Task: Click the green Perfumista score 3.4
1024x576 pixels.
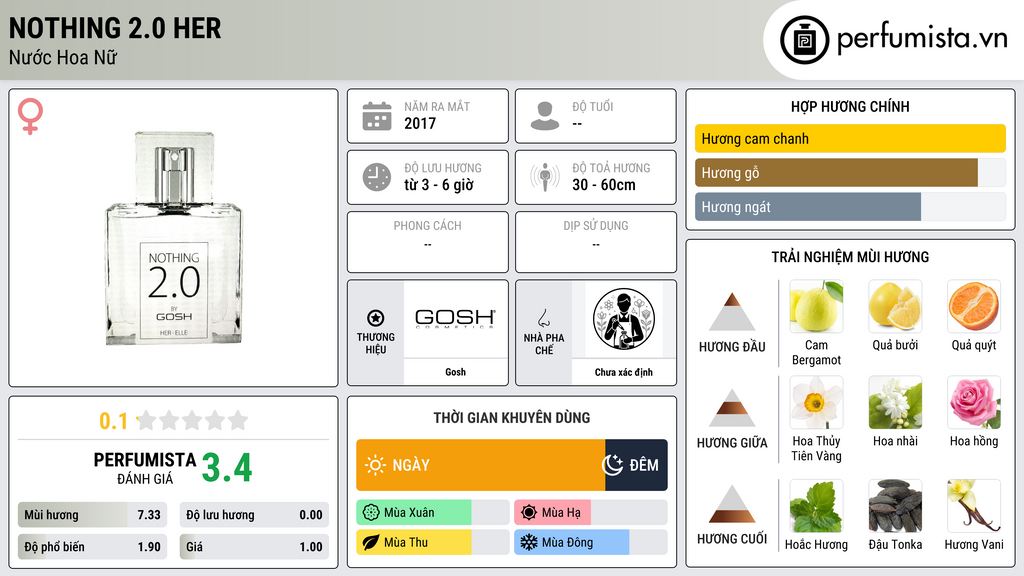Action: pyautogui.click(x=227, y=468)
